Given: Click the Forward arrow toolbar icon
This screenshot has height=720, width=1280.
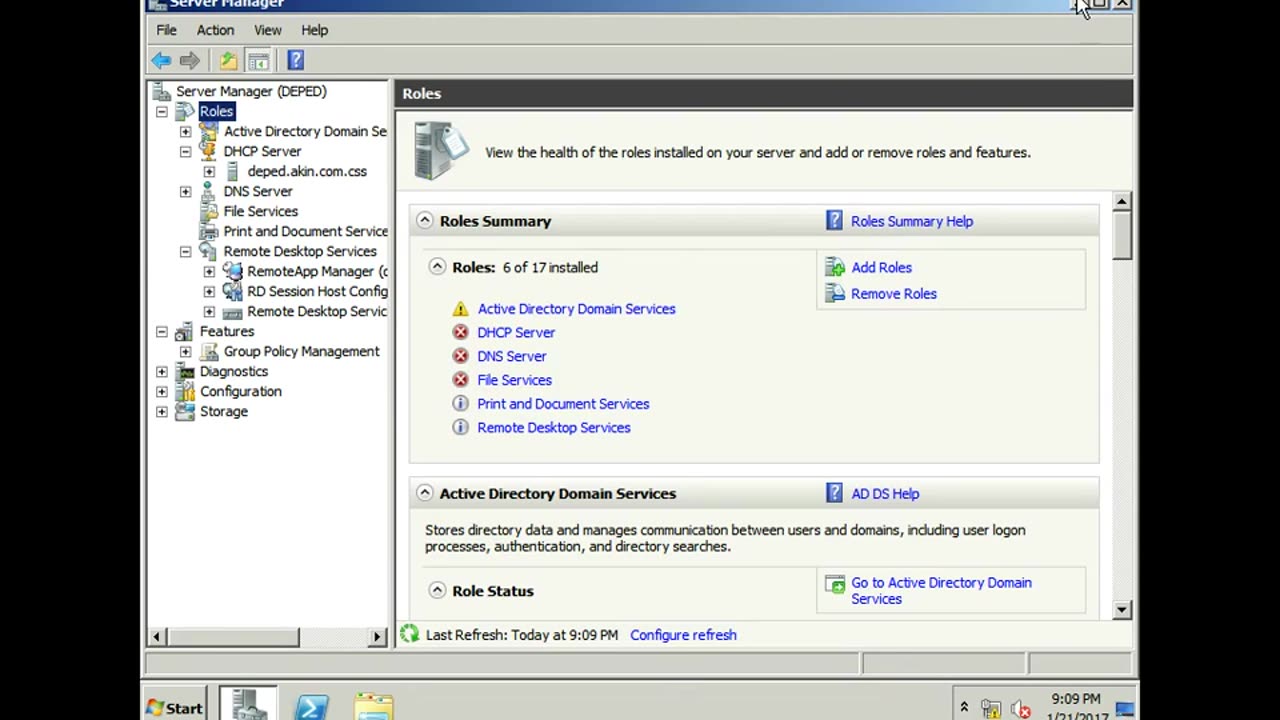Looking at the screenshot, I should point(190,61).
